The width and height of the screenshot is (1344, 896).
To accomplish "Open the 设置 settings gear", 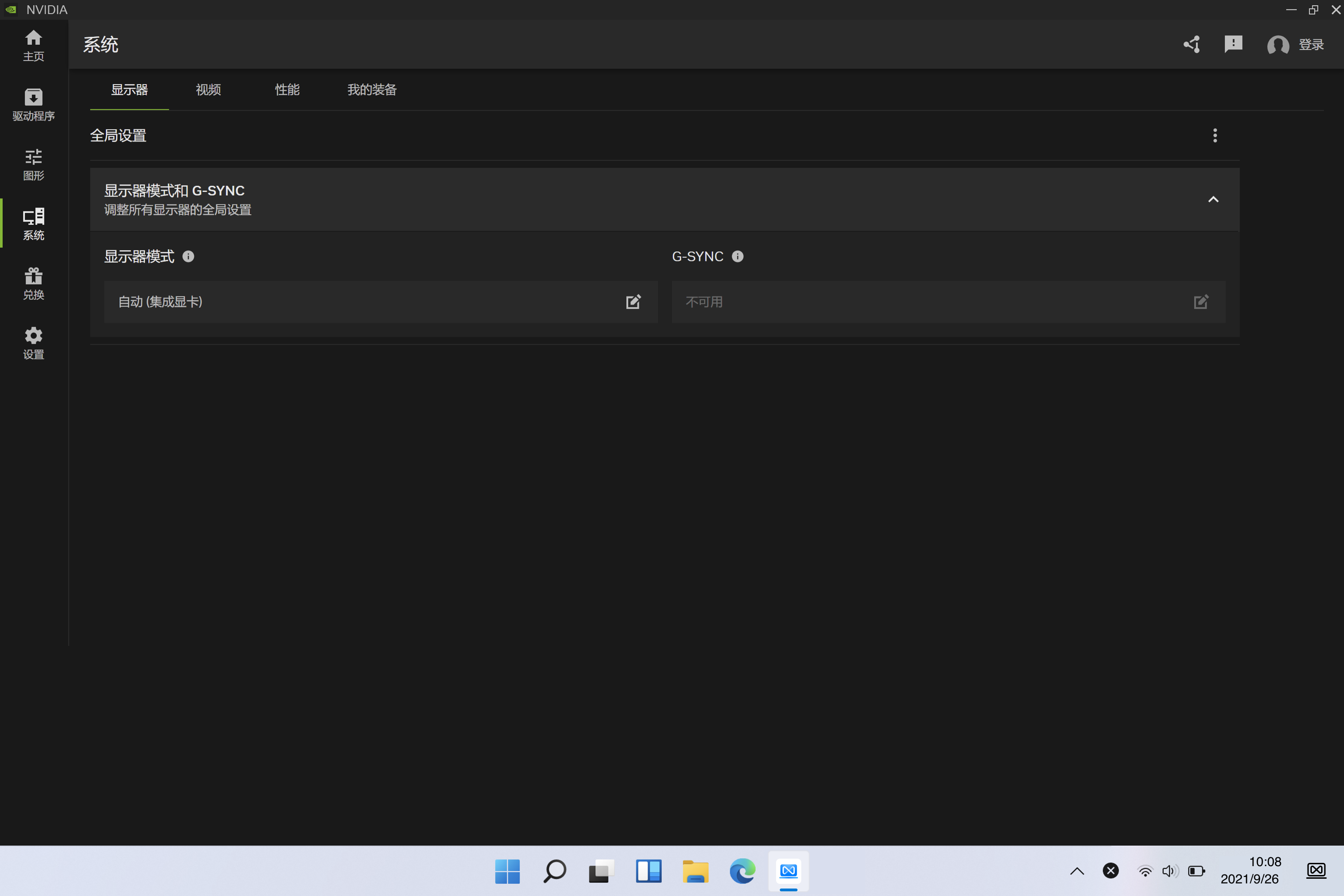I will (33, 343).
